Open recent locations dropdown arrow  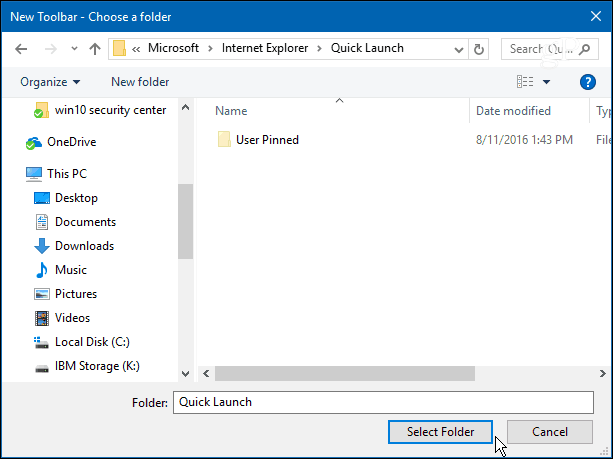pyautogui.click(x=74, y=49)
